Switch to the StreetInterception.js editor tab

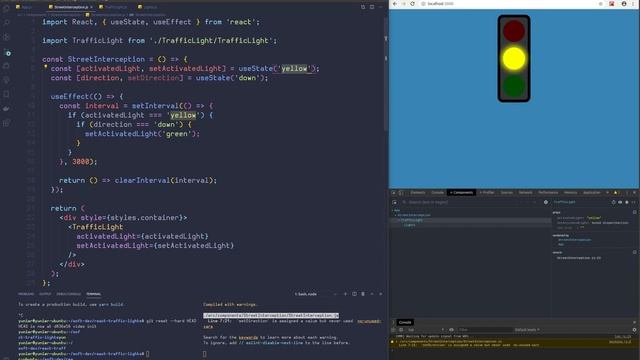point(70,7)
